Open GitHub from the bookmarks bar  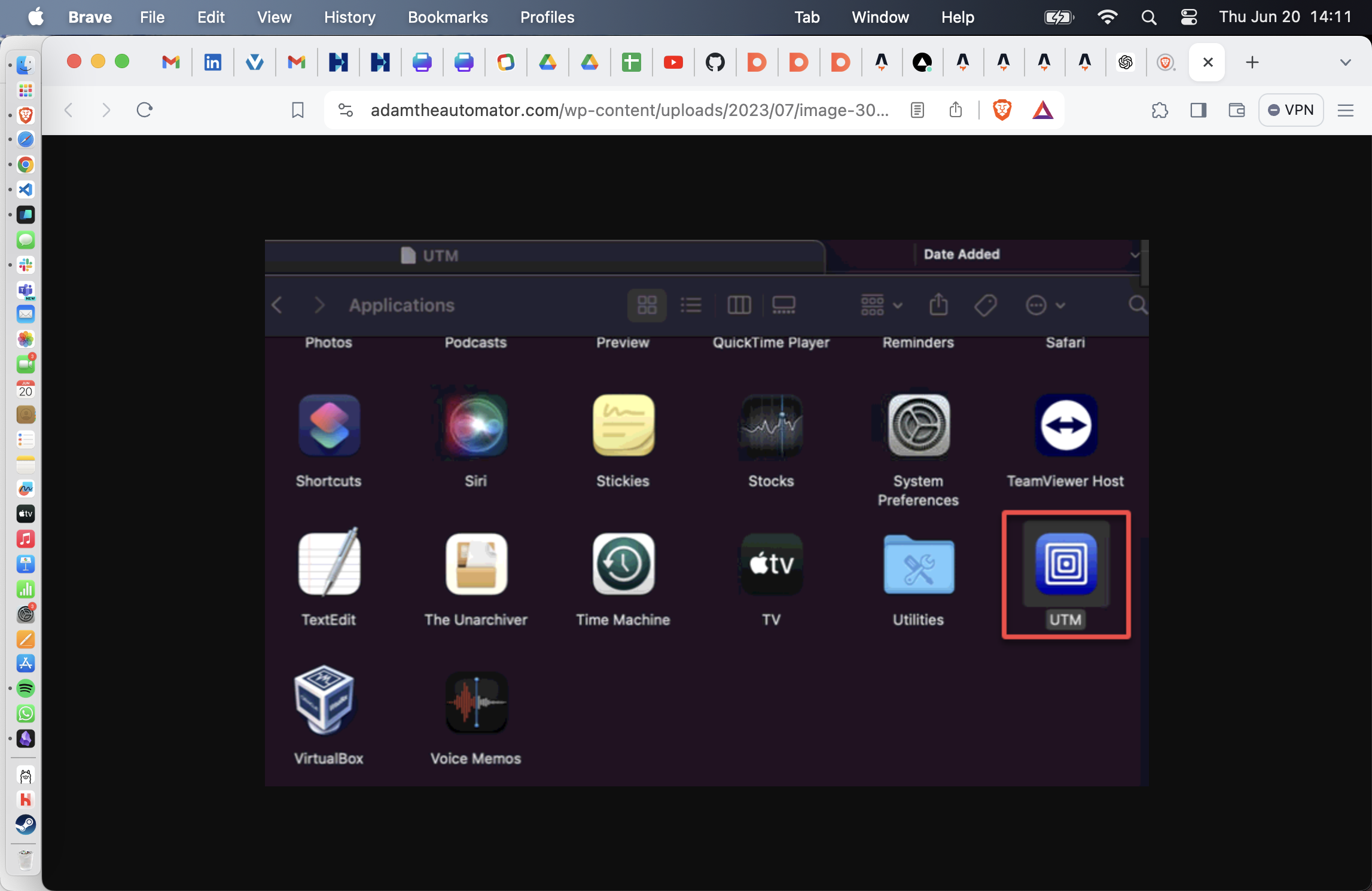tap(716, 62)
